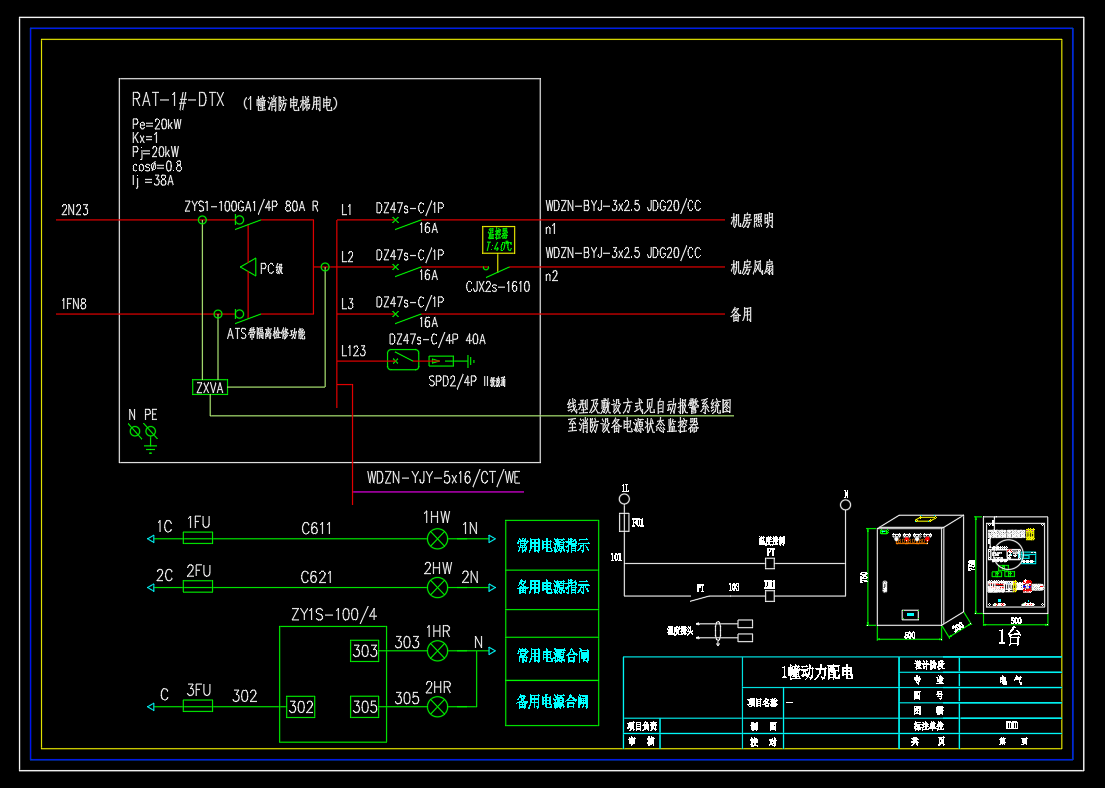Viewport: 1105px width, 788px height.
Task: Click the L2 circuit breaker switch symbol
Action: pyautogui.click(x=407, y=269)
